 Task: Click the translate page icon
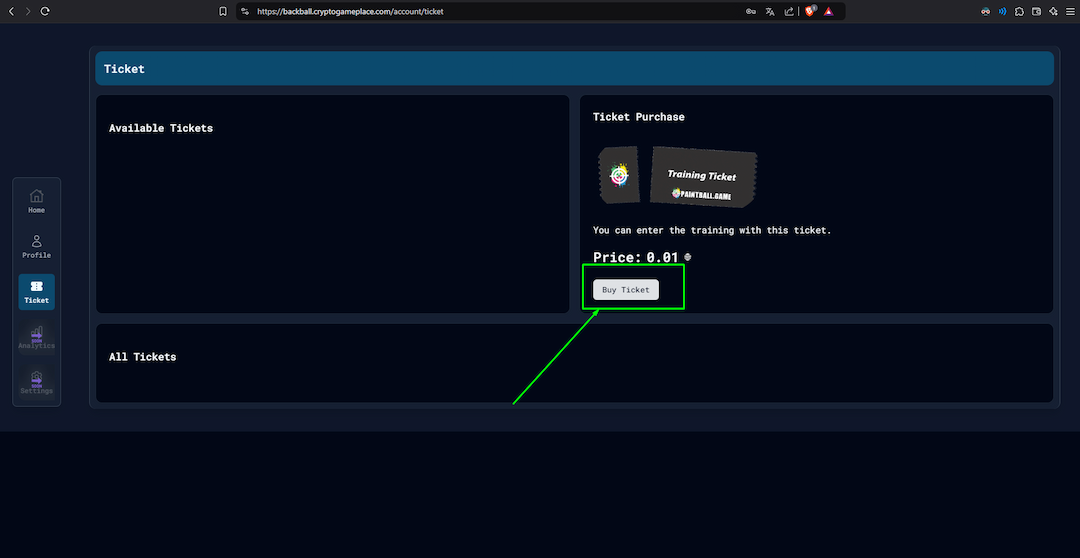click(x=770, y=11)
